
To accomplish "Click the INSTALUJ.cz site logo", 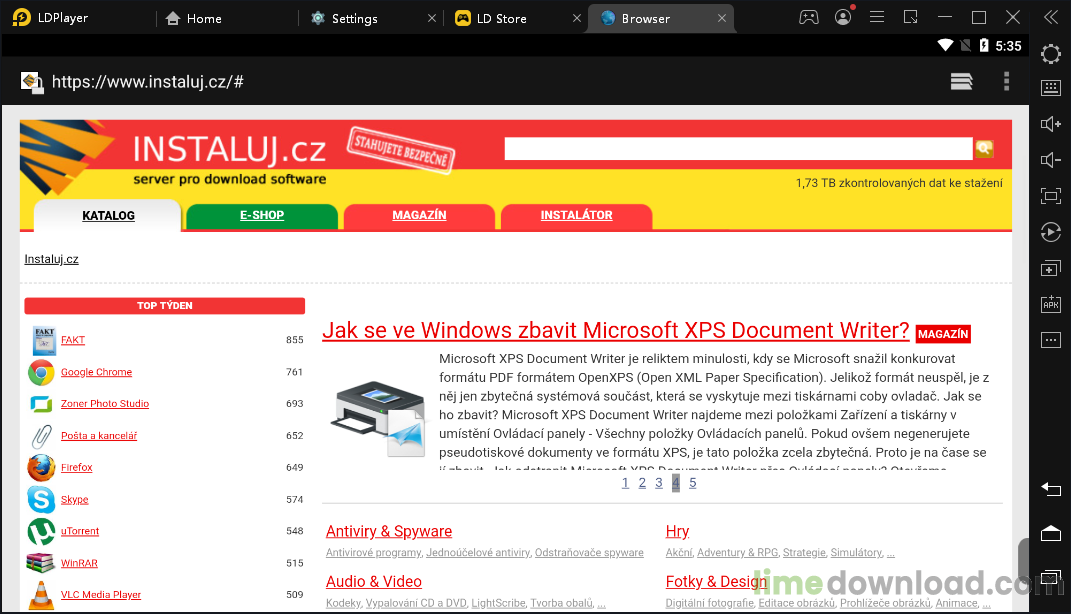I will click(x=229, y=150).
